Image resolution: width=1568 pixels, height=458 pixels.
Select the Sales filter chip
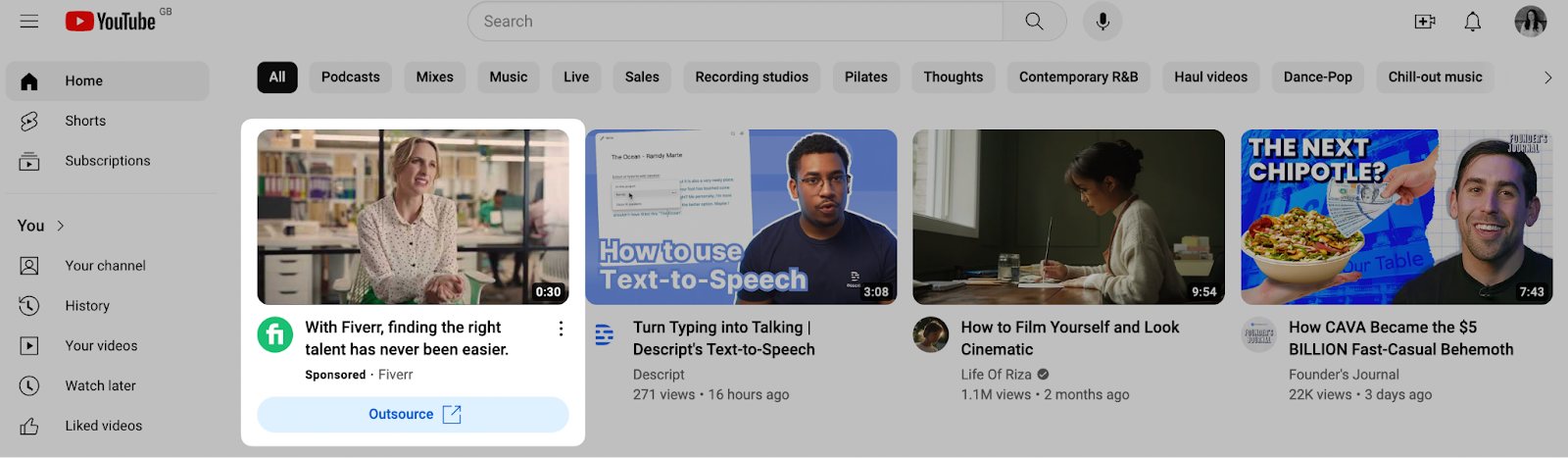642,77
